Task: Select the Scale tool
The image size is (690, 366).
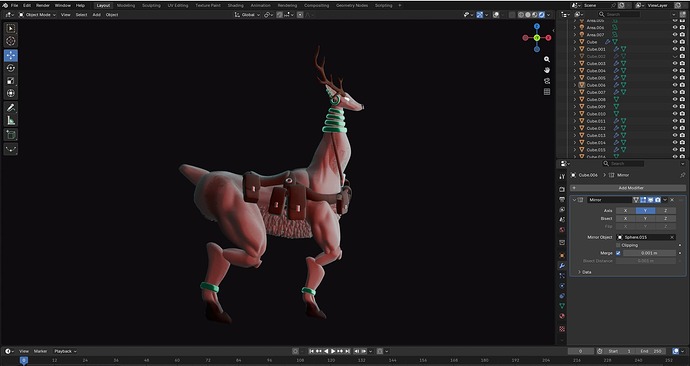Action: 11,81
